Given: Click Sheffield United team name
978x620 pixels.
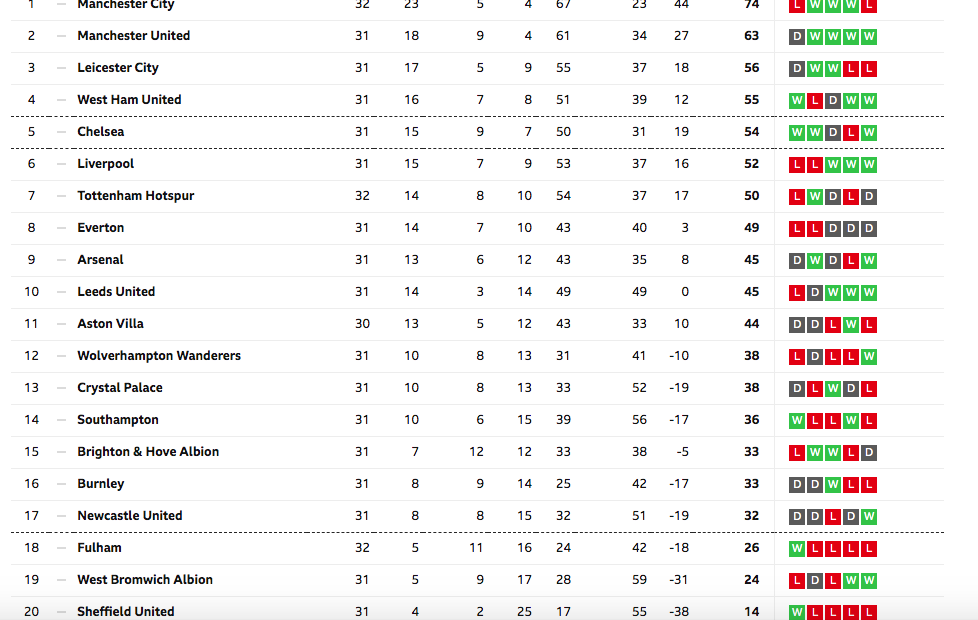Looking at the screenshot, I should coord(125,611).
